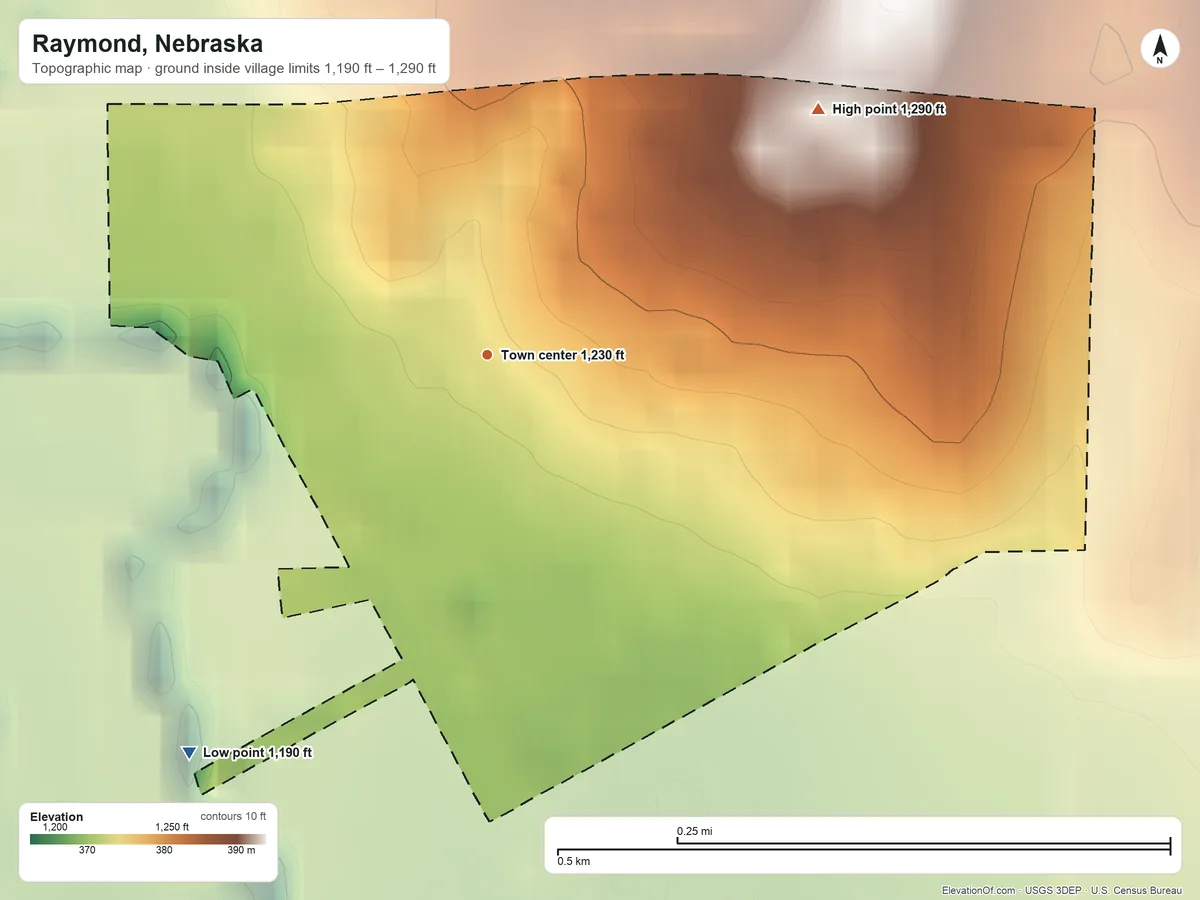Screen dimensions: 1200x900
Task: Click the elevation color gradient bar
Action: coord(148,839)
